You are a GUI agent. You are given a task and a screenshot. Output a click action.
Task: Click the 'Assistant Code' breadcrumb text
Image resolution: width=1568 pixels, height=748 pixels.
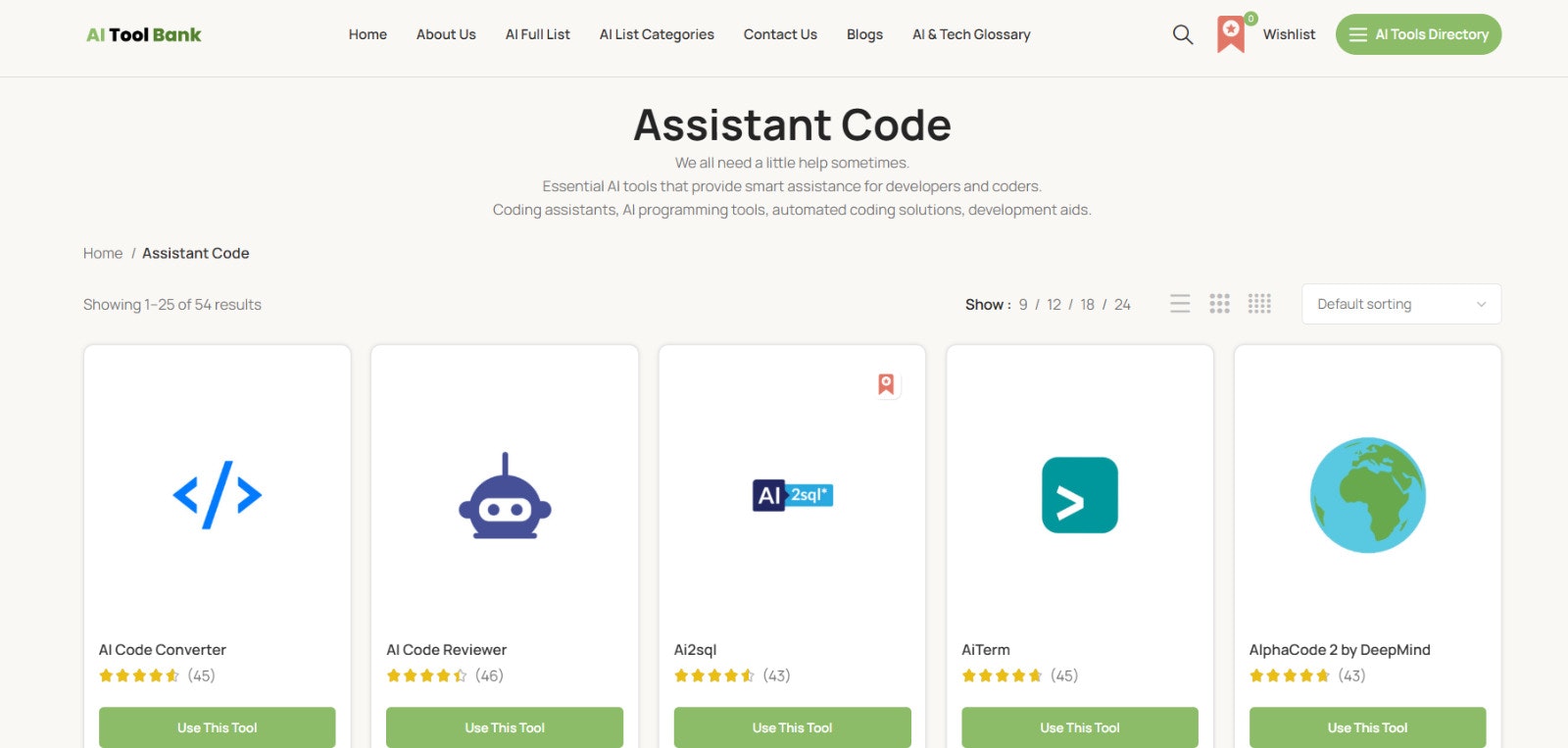tap(196, 253)
